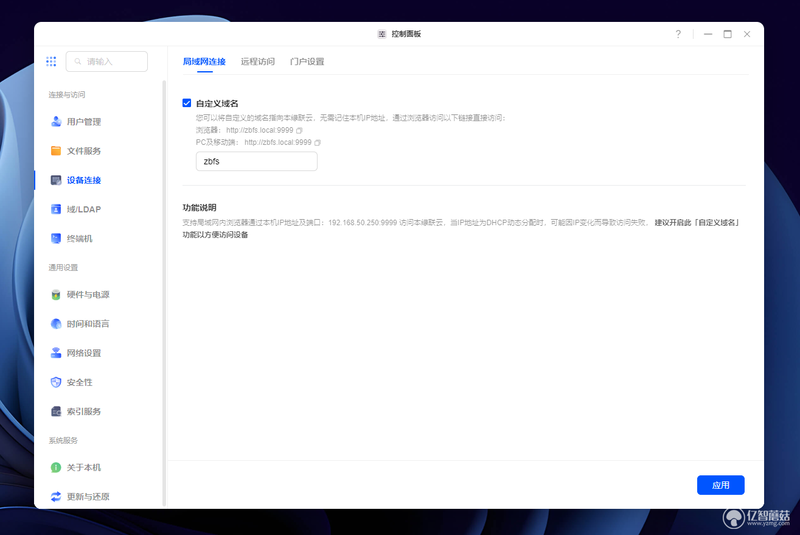Select the 设备连接 sidebar label

click(x=84, y=180)
